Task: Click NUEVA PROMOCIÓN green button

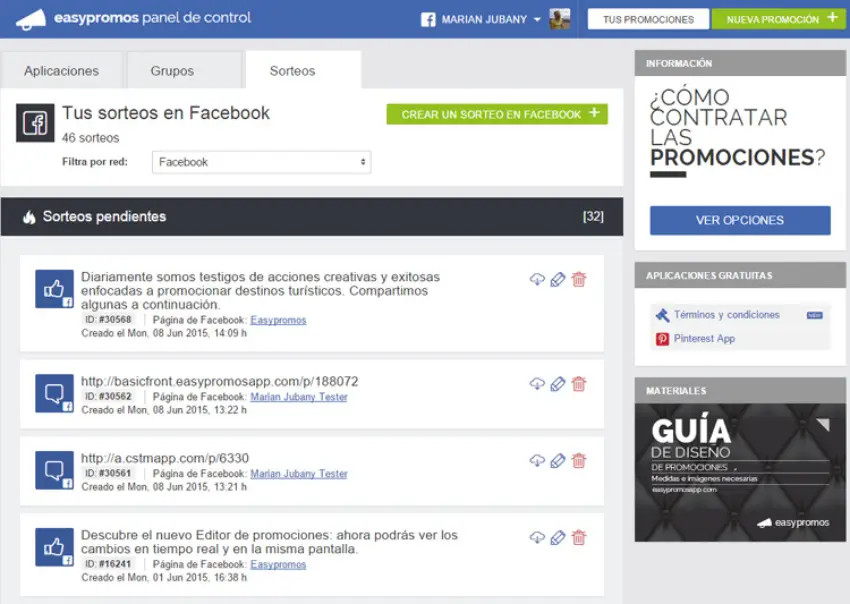Action: tap(779, 19)
